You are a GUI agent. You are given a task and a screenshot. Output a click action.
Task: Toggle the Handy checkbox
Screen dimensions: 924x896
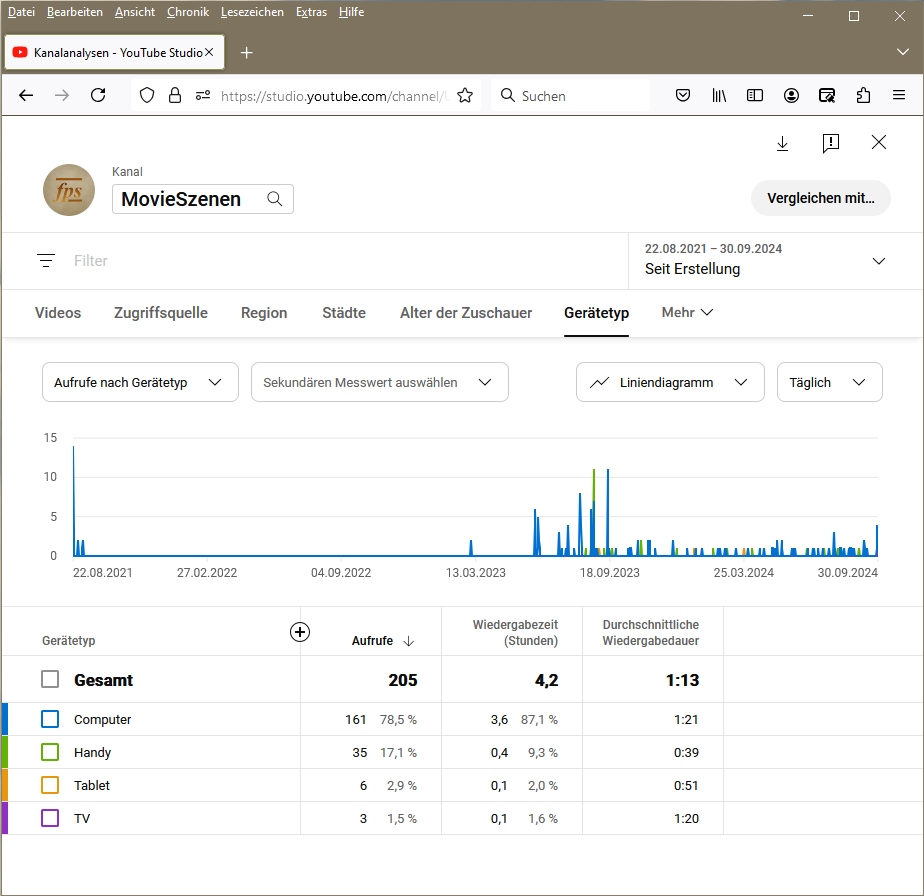(50, 752)
